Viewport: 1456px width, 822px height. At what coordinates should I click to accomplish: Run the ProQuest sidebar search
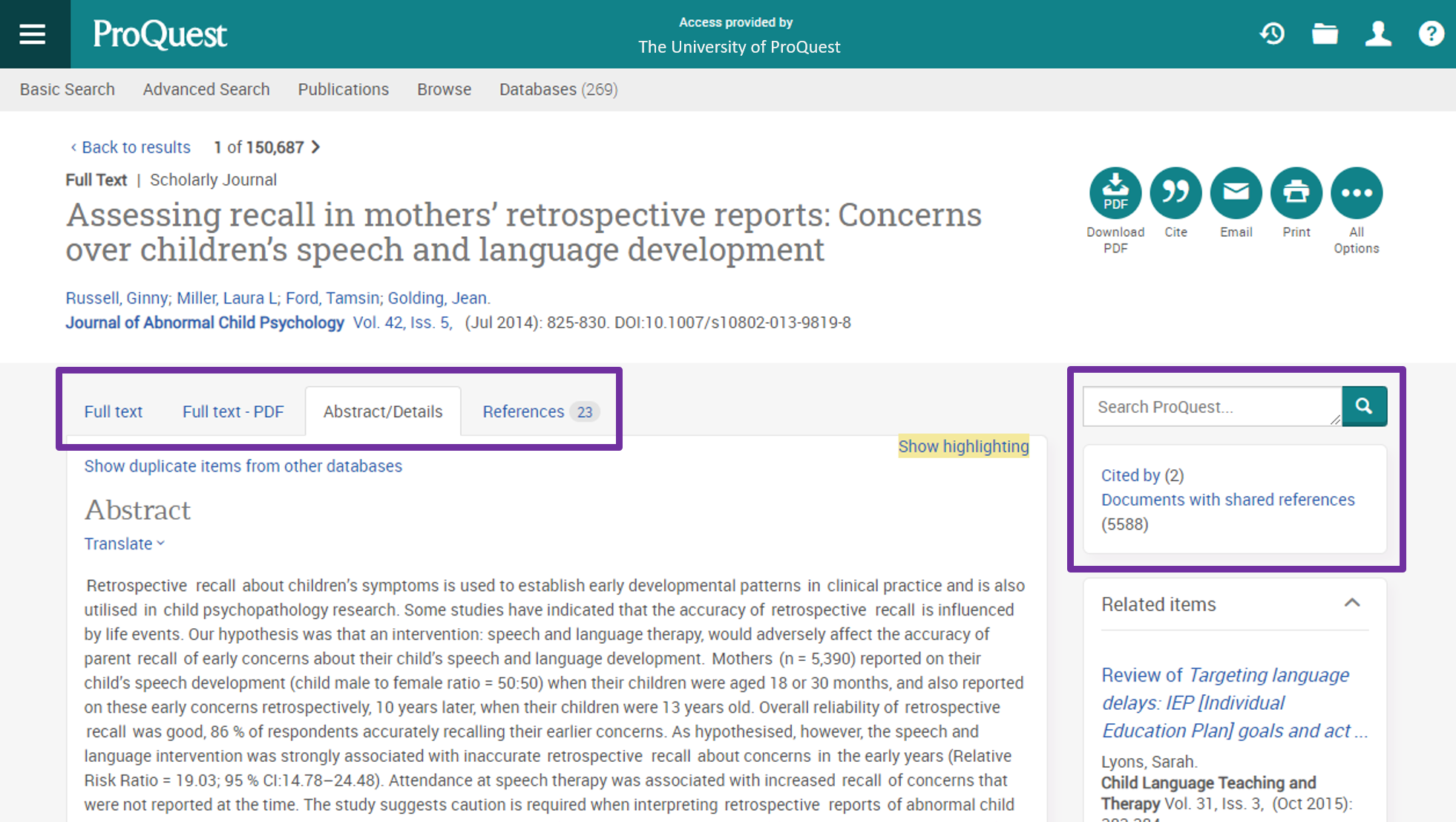pos(1365,406)
